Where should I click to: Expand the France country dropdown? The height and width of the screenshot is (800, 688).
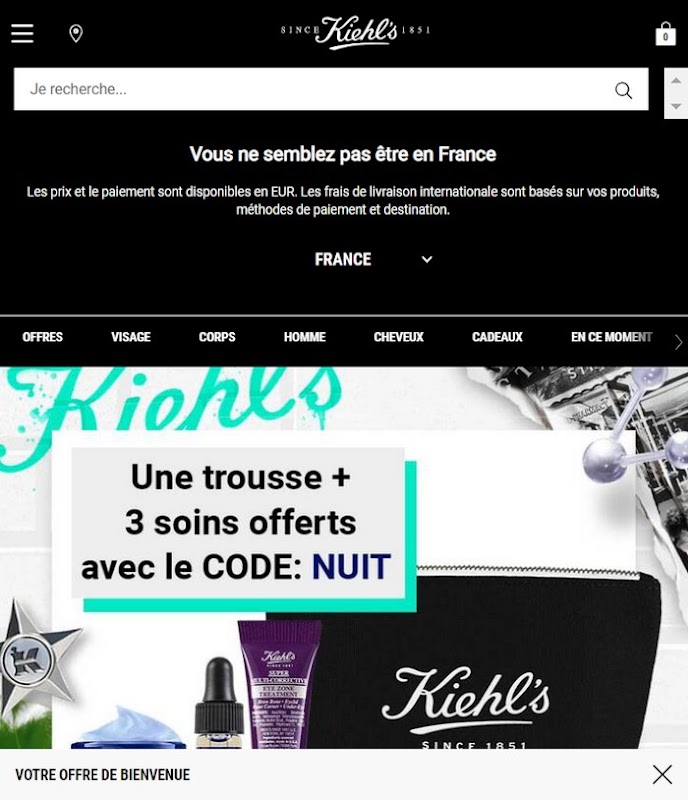tap(373, 259)
